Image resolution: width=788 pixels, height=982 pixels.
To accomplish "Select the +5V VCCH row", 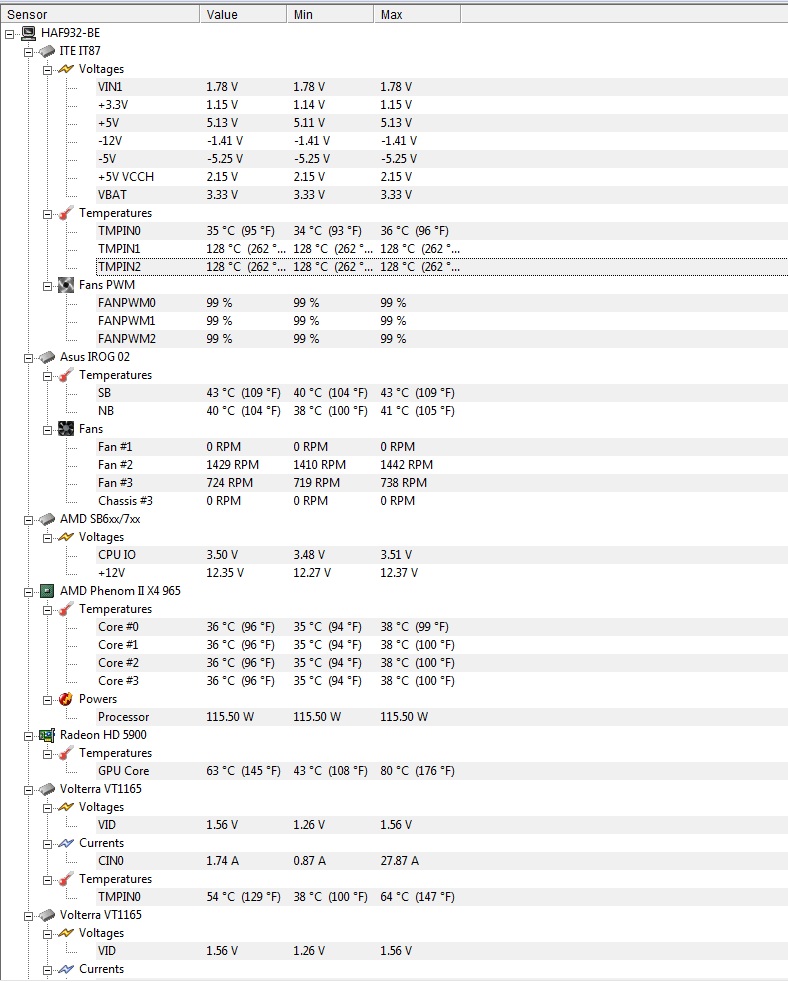I will 442,177.
